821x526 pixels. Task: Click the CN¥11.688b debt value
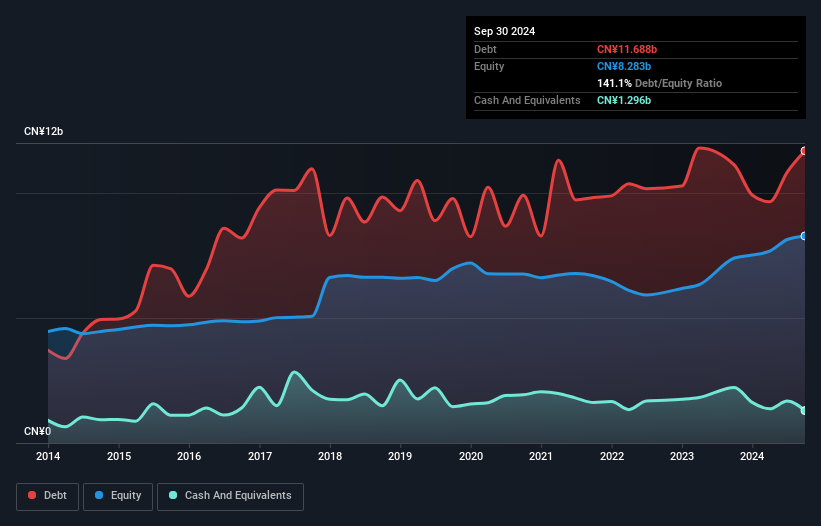[627, 49]
